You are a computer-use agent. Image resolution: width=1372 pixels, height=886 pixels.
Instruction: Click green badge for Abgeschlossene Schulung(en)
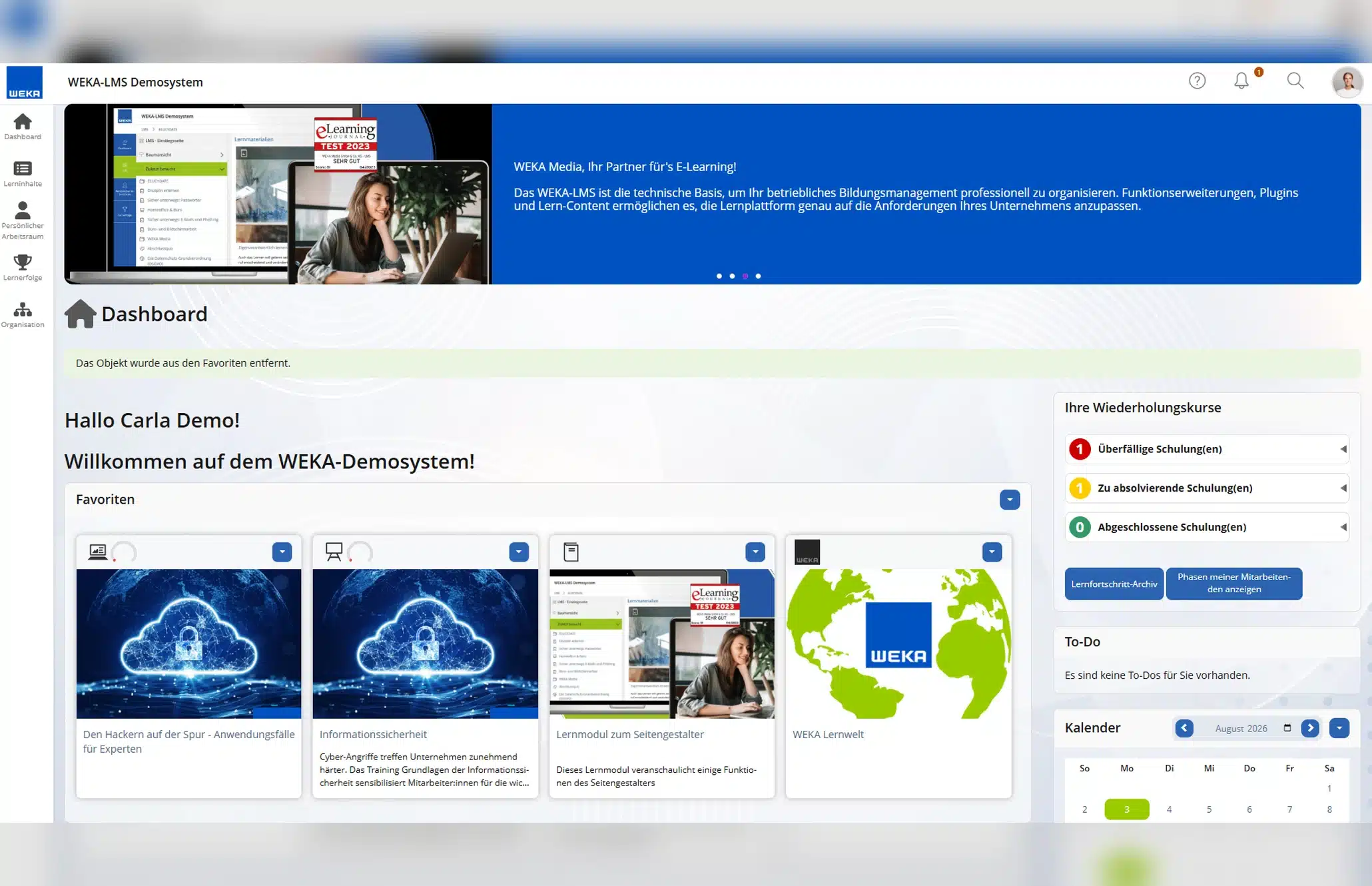(1080, 527)
